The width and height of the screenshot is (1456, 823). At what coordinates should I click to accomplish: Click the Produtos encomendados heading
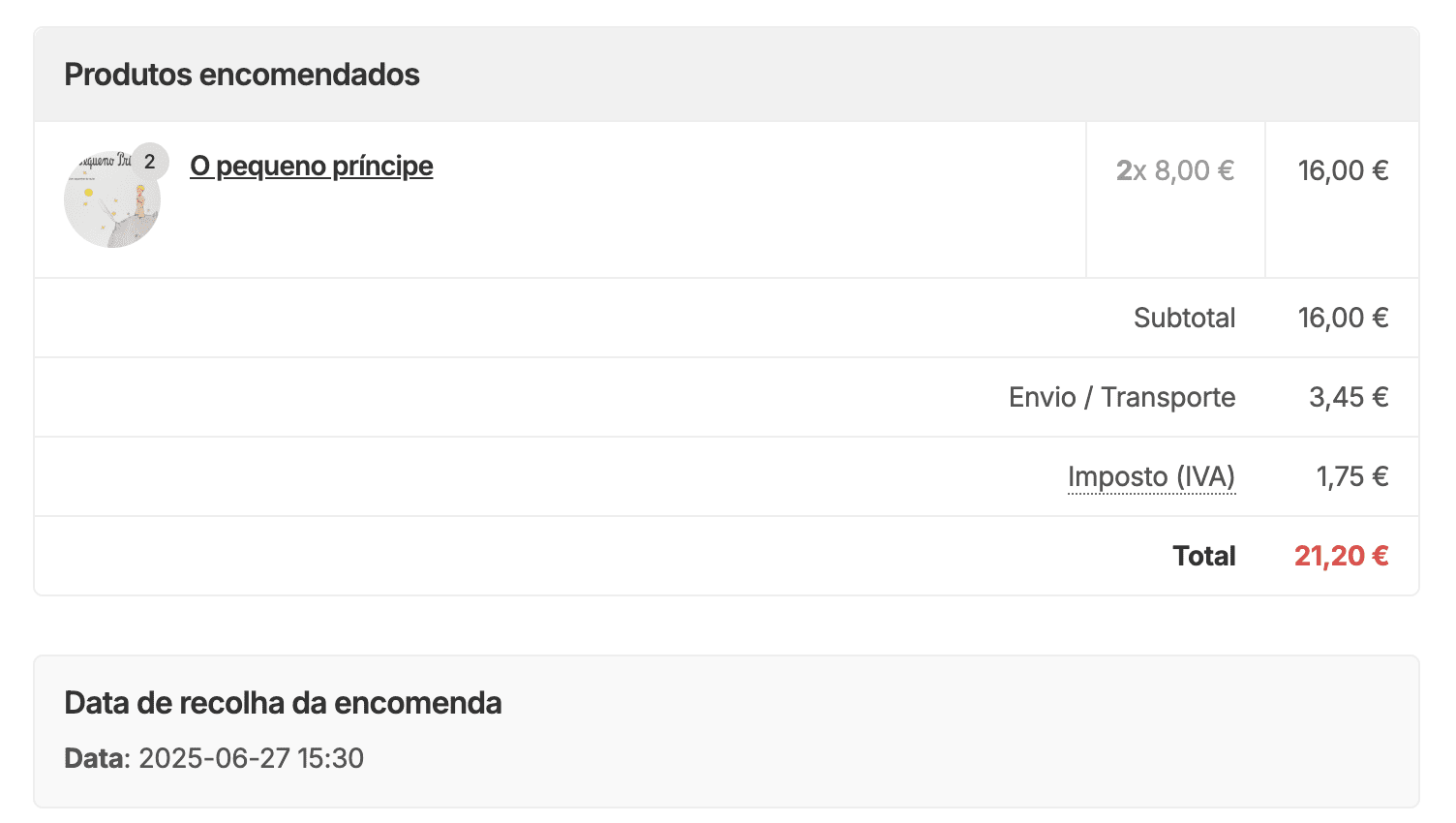[242, 75]
